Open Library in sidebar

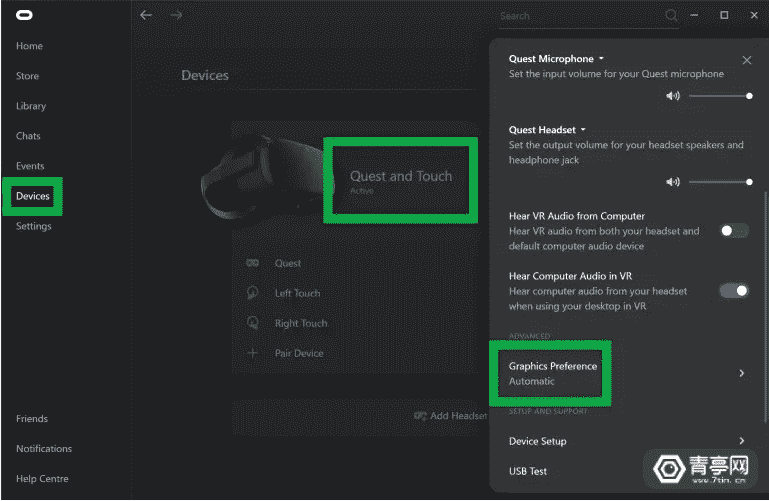click(31, 106)
